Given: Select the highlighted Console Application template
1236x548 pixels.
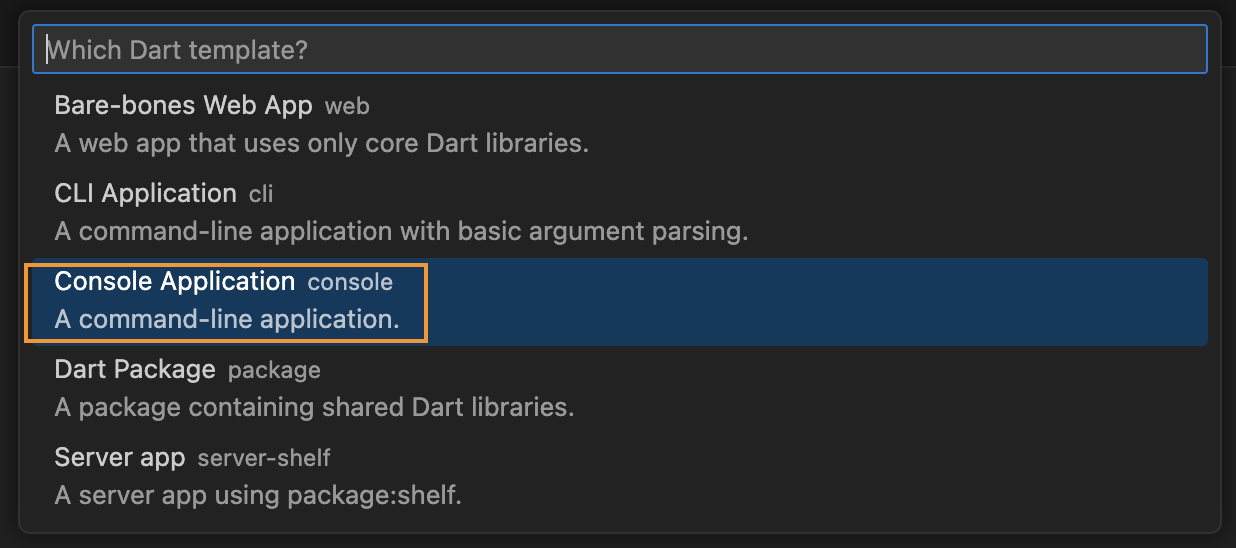Looking at the screenshot, I should (175, 282).
